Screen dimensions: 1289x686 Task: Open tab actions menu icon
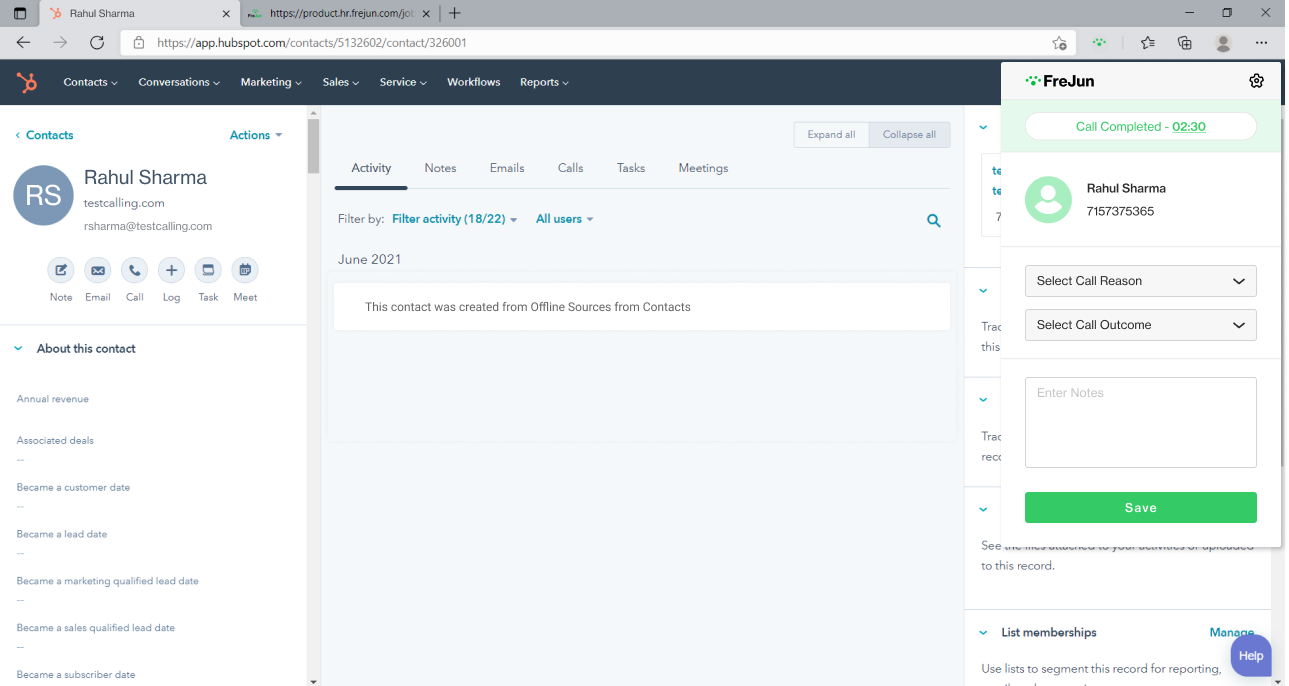[x=20, y=13]
